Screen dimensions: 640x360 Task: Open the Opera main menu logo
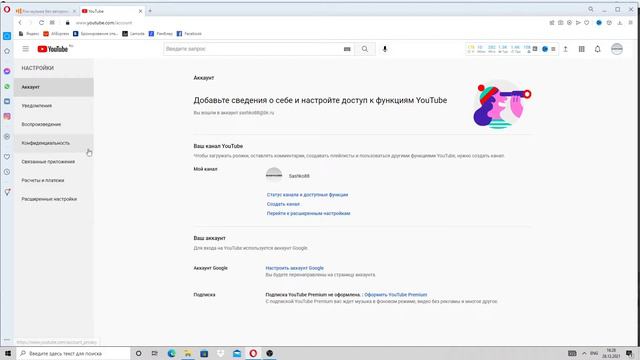(7, 9)
